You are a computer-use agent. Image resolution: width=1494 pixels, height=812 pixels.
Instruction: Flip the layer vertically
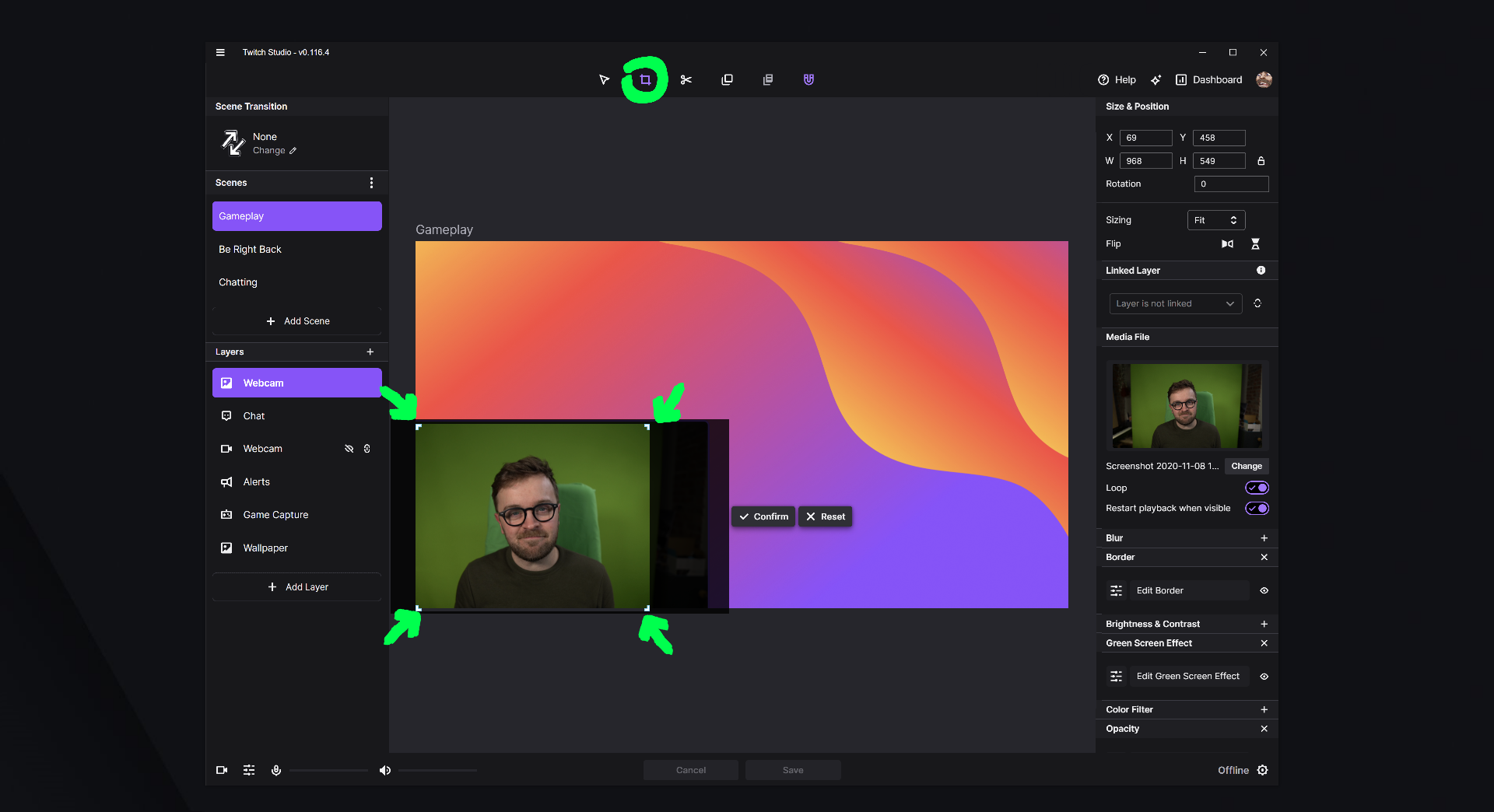click(x=1255, y=244)
